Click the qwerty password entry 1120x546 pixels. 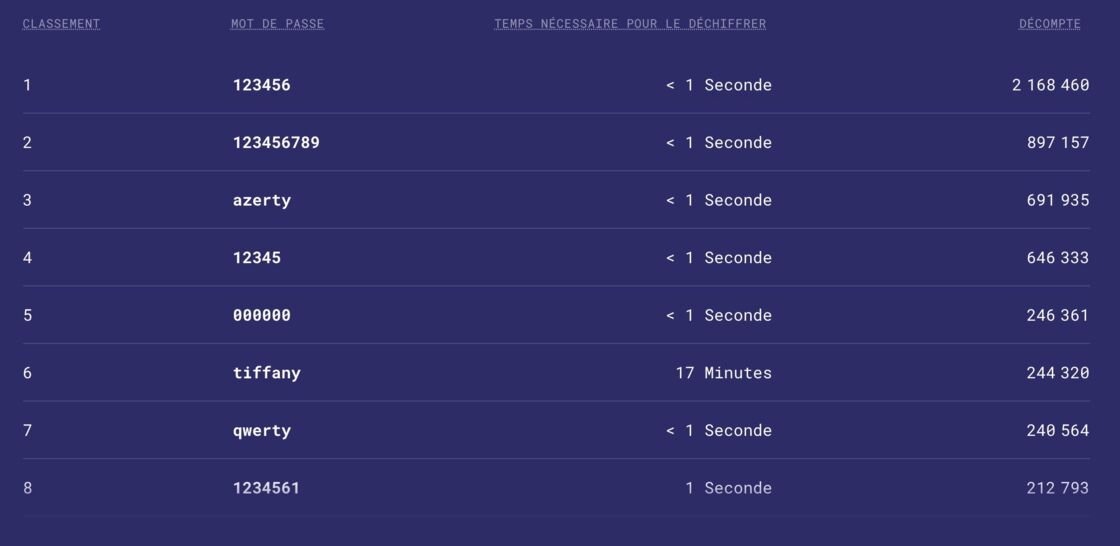click(261, 430)
